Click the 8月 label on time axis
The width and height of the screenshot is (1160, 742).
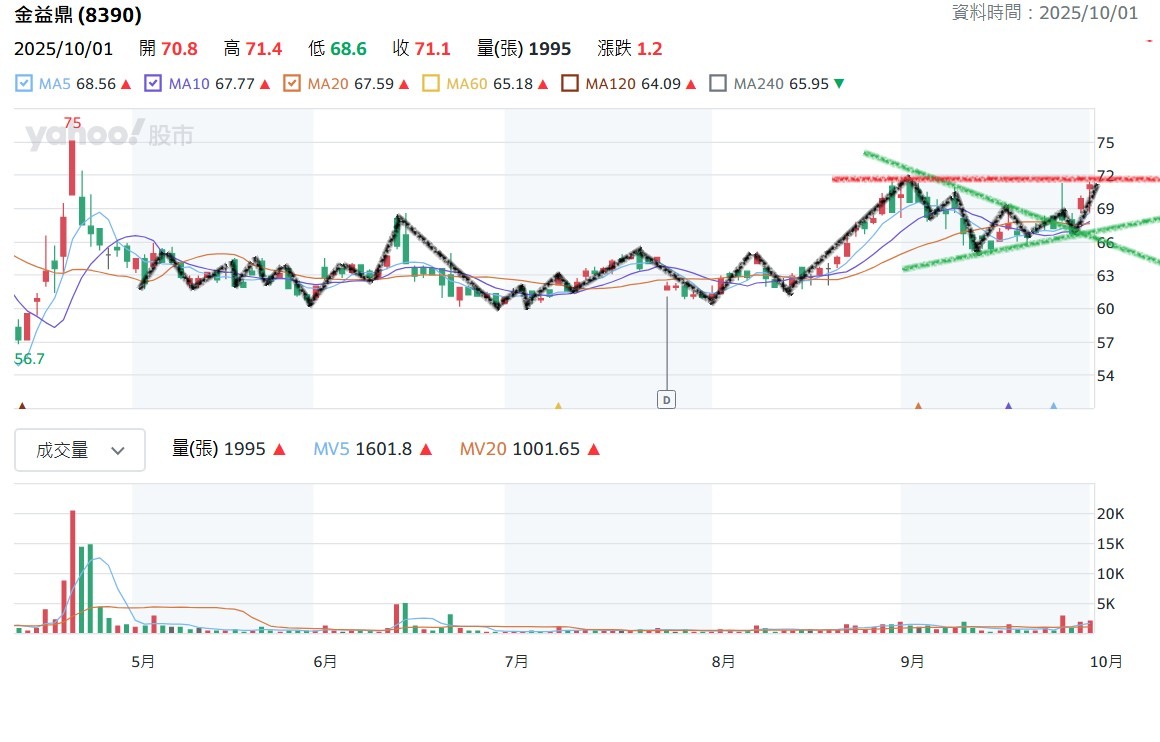coord(724,662)
